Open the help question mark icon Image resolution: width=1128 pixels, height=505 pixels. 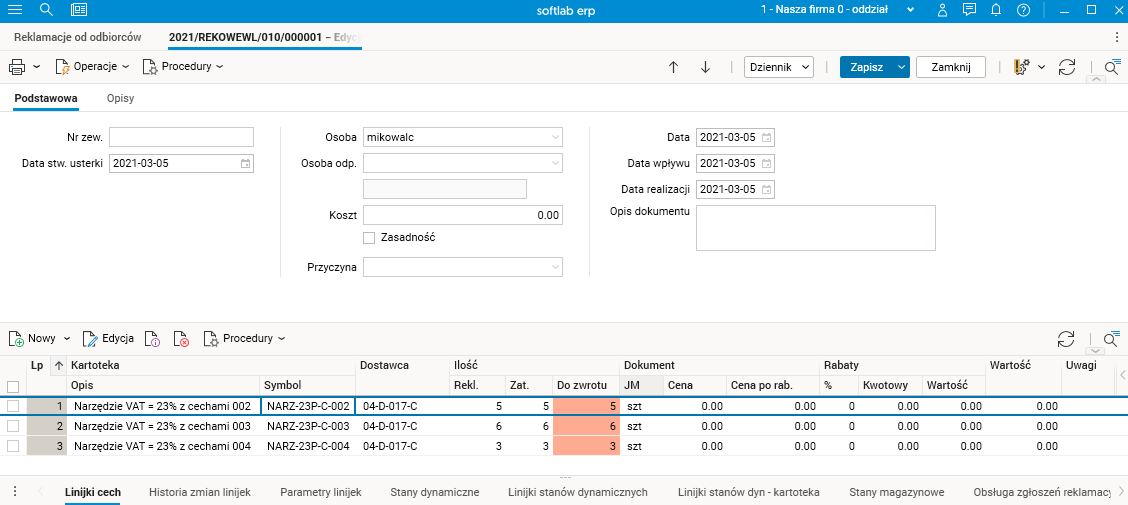point(1023,10)
